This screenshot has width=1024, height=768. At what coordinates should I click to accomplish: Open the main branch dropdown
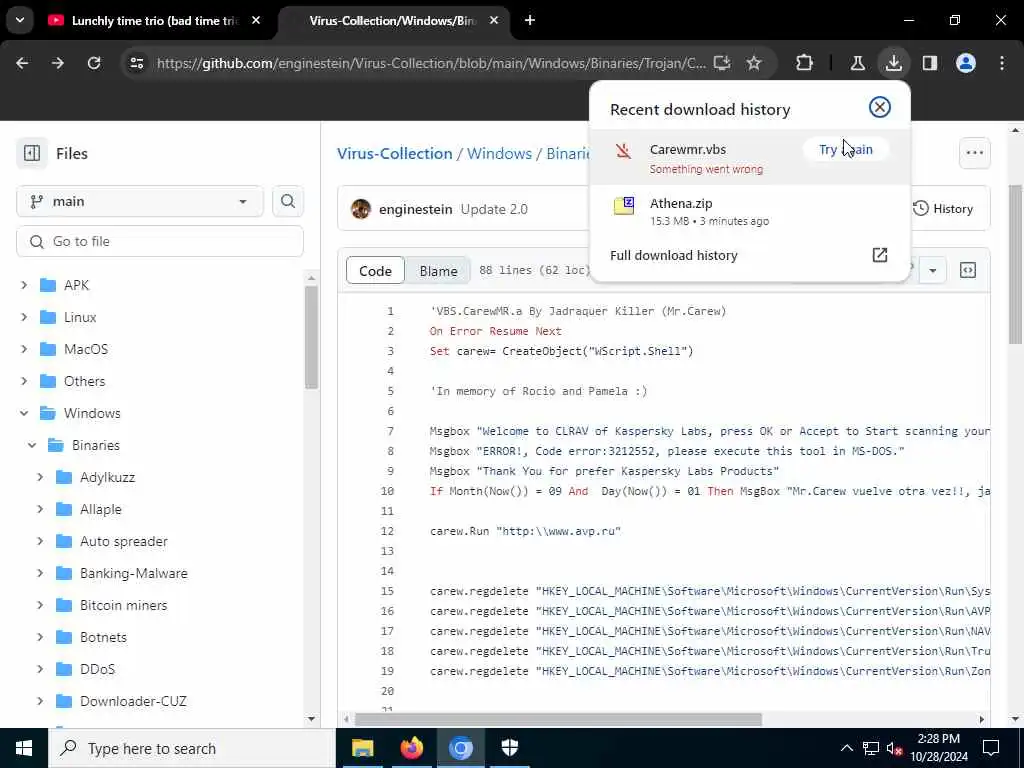(x=140, y=201)
